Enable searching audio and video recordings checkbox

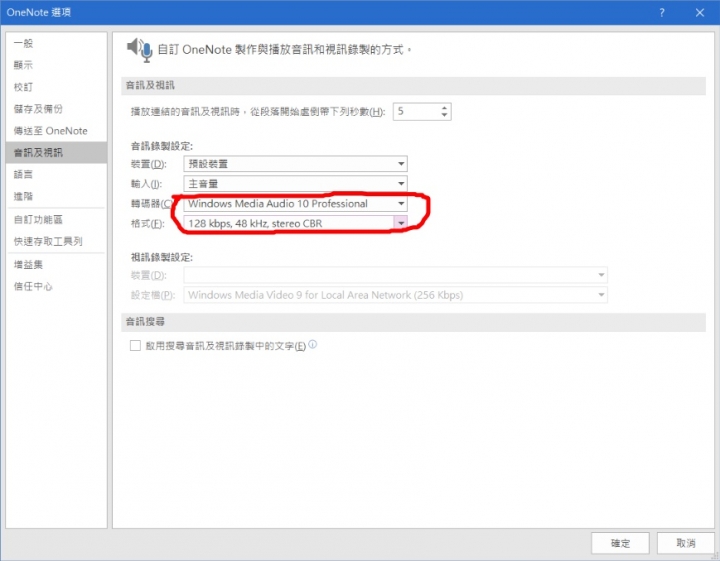135,345
